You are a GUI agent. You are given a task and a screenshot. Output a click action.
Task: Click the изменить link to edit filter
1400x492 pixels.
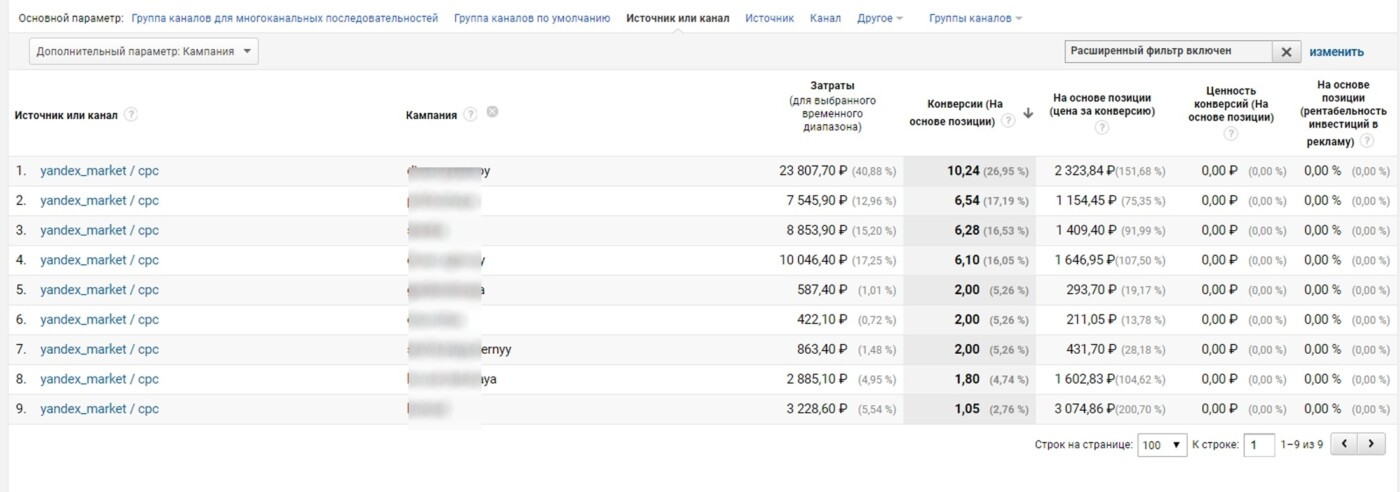(x=1336, y=52)
